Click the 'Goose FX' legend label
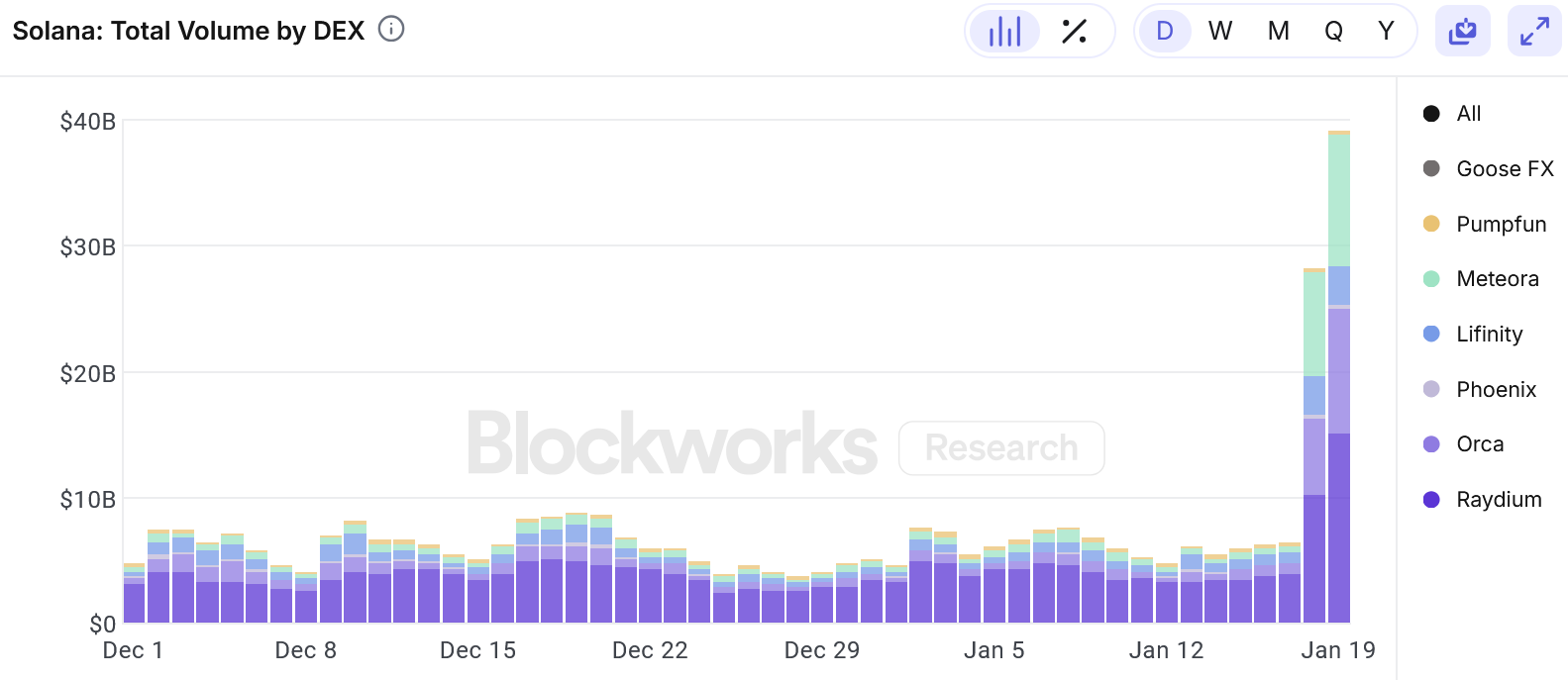Screen dimensions: 1568x680 1506,169
